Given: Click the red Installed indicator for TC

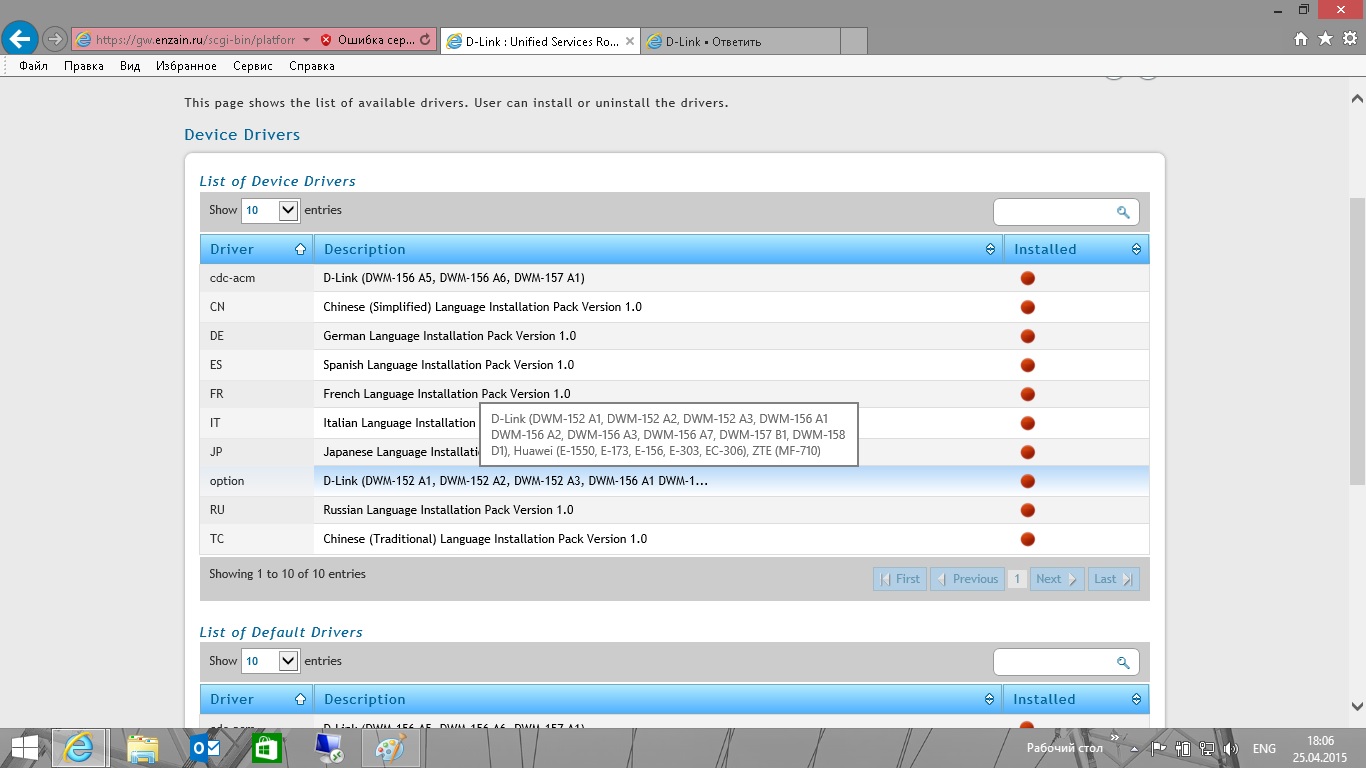Looking at the screenshot, I should click(1027, 539).
